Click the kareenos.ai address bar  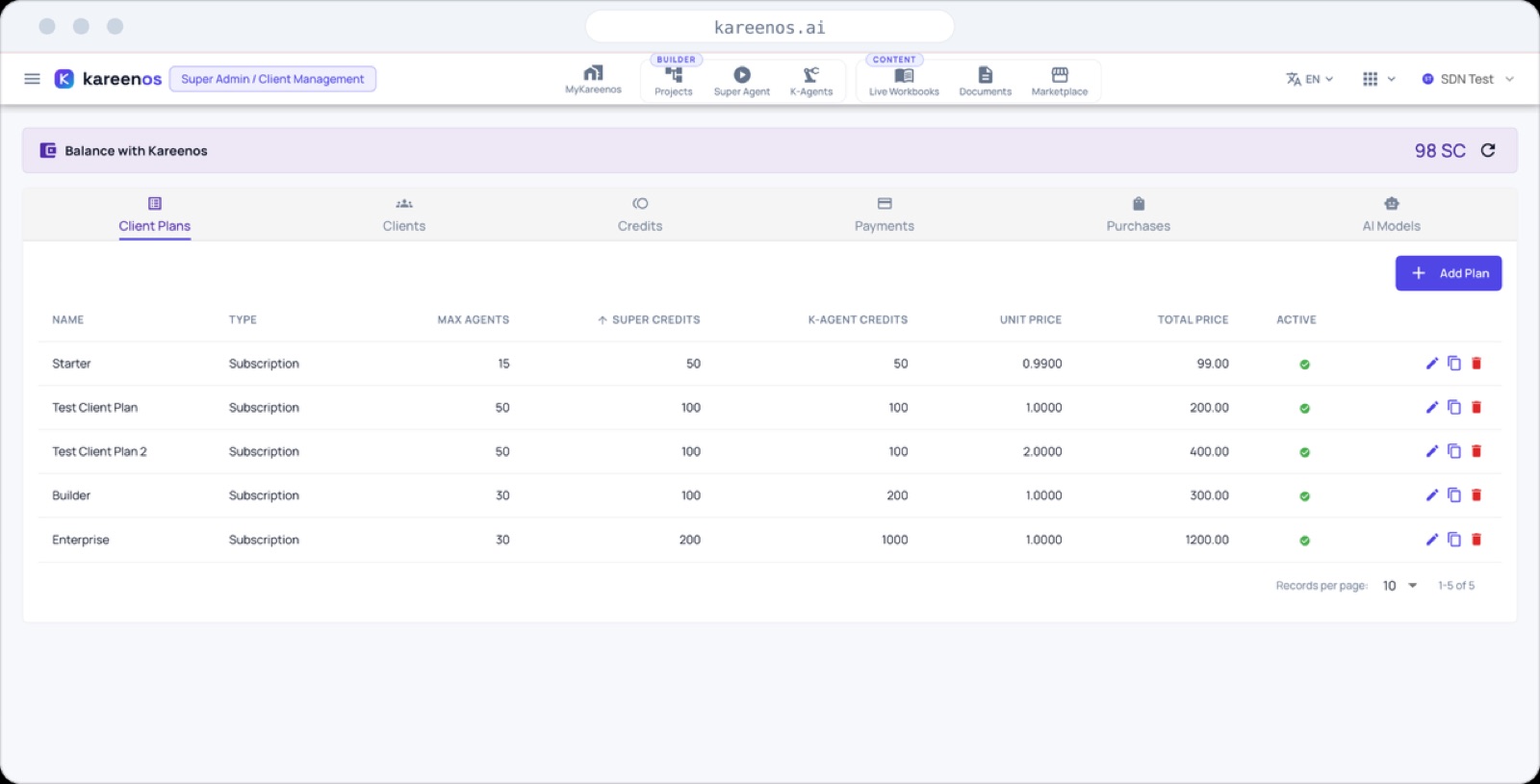pos(770,27)
